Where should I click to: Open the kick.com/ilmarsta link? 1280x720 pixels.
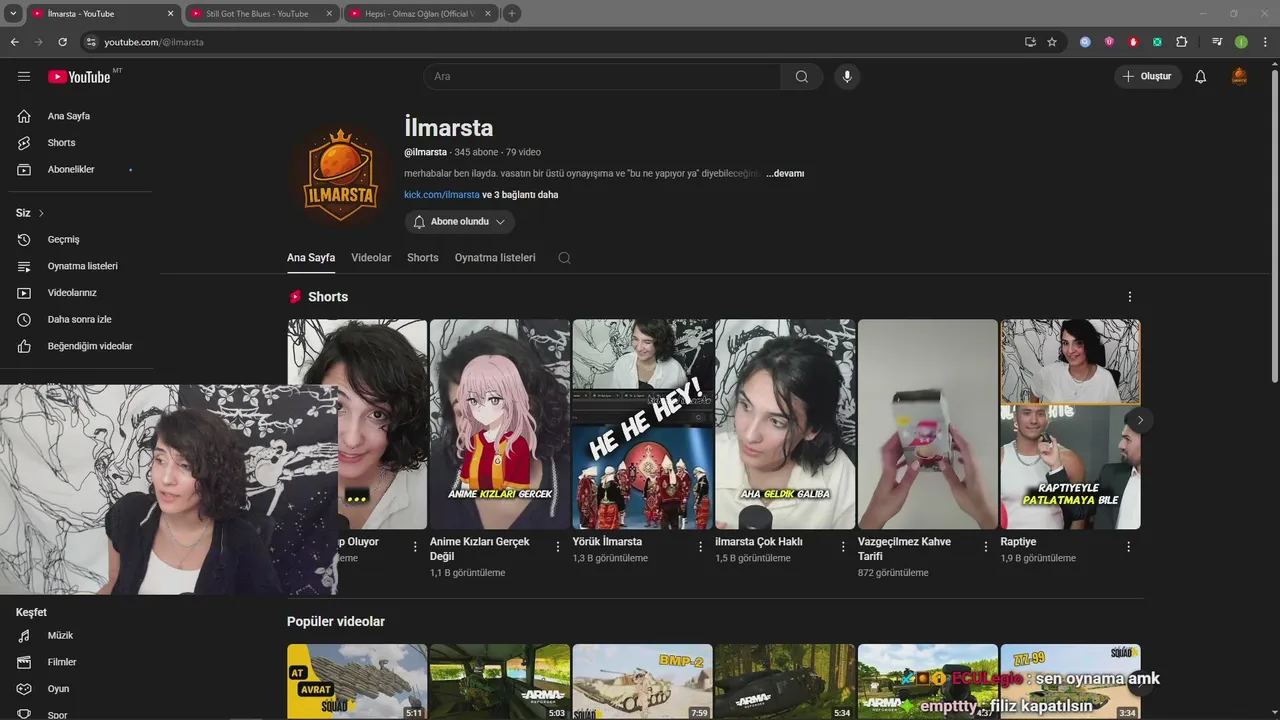442,195
